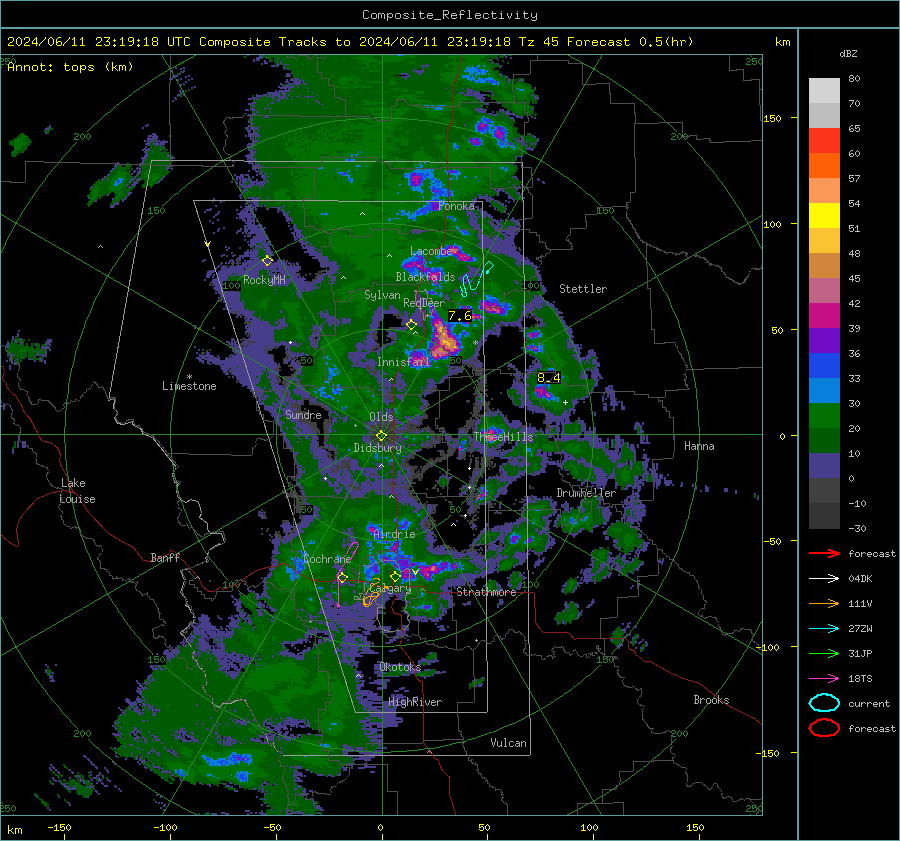Select the 8.4 storm top annotation

tap(548, 378)
